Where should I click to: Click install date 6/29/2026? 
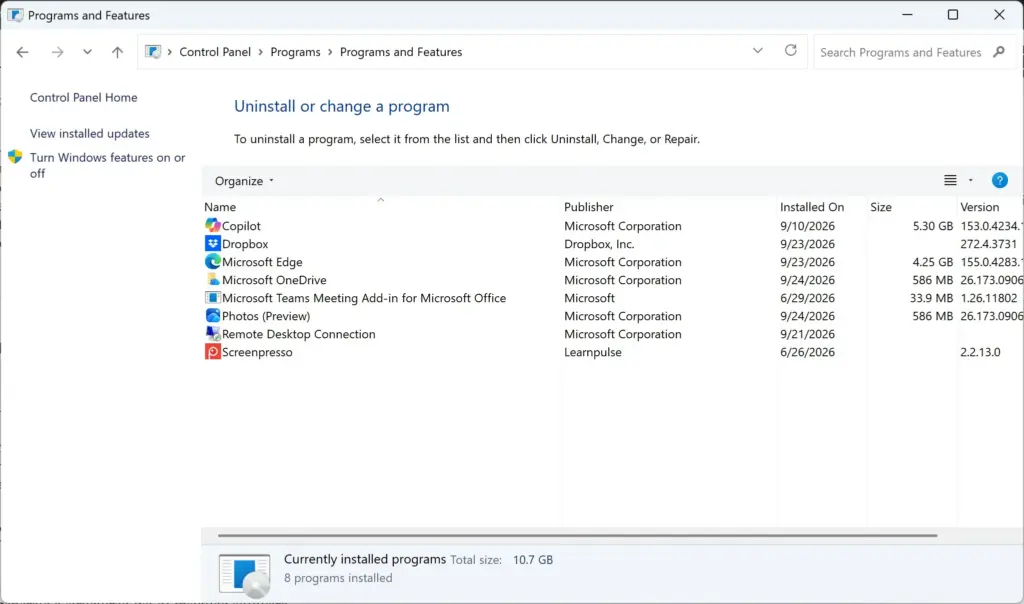point(807,298)
